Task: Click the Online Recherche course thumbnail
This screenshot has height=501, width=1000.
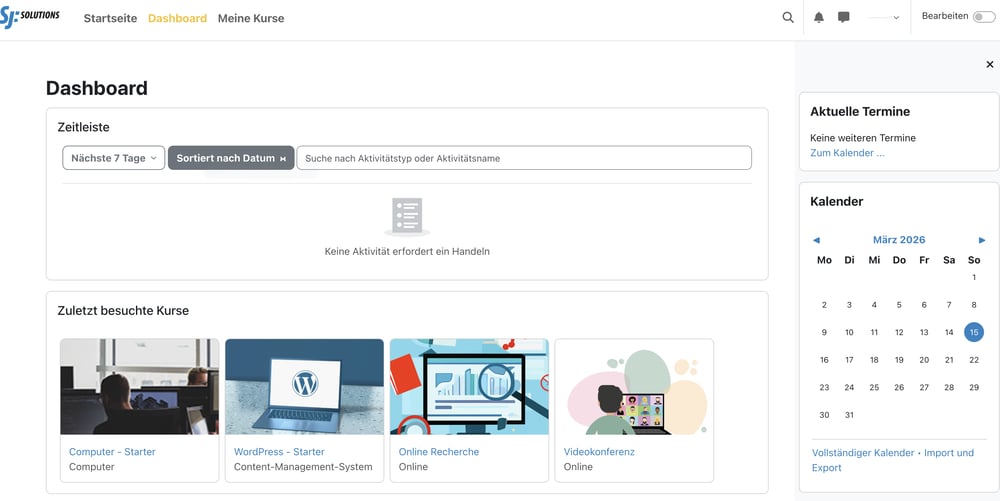Action: pos(469,387)
